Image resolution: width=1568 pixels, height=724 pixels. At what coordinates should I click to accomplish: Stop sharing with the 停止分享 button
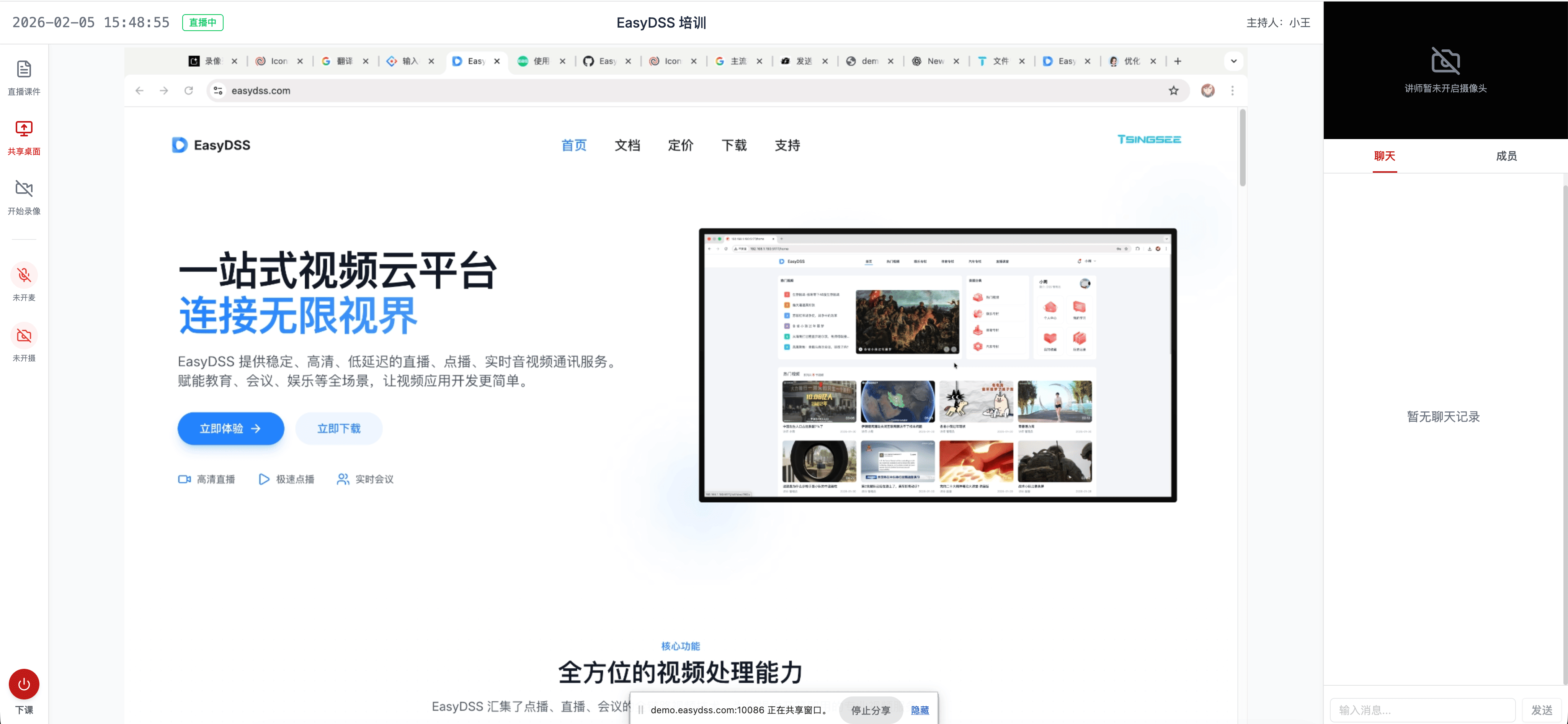pos(871,710)
